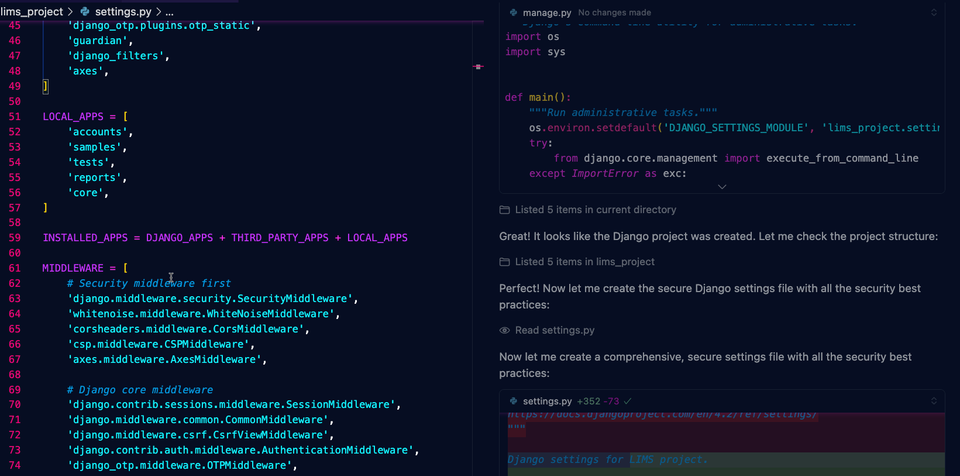Click the eye icon next to Read settings.py

504,330
